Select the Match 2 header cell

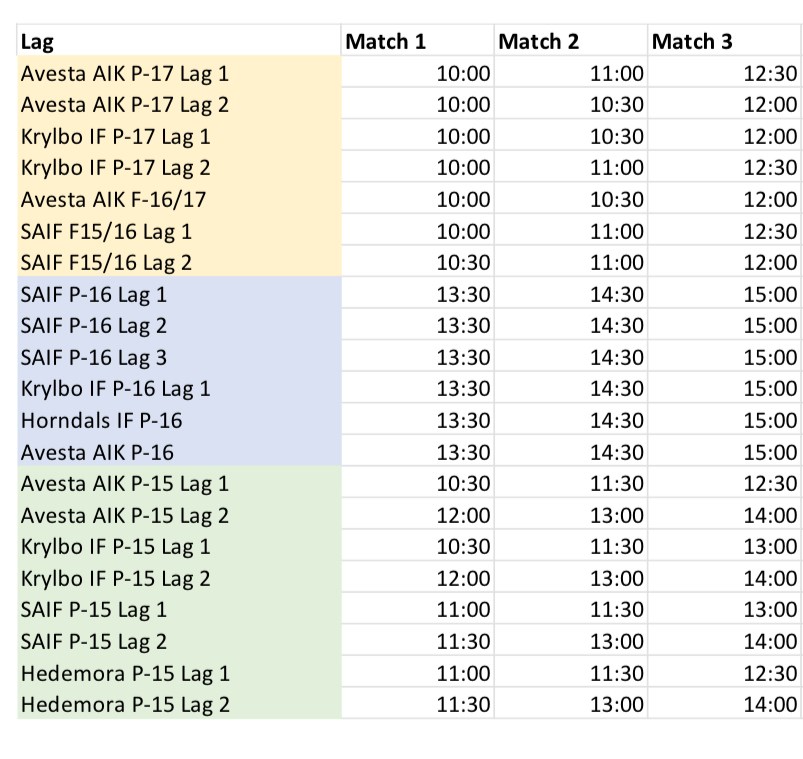click(x=571, y=41)
